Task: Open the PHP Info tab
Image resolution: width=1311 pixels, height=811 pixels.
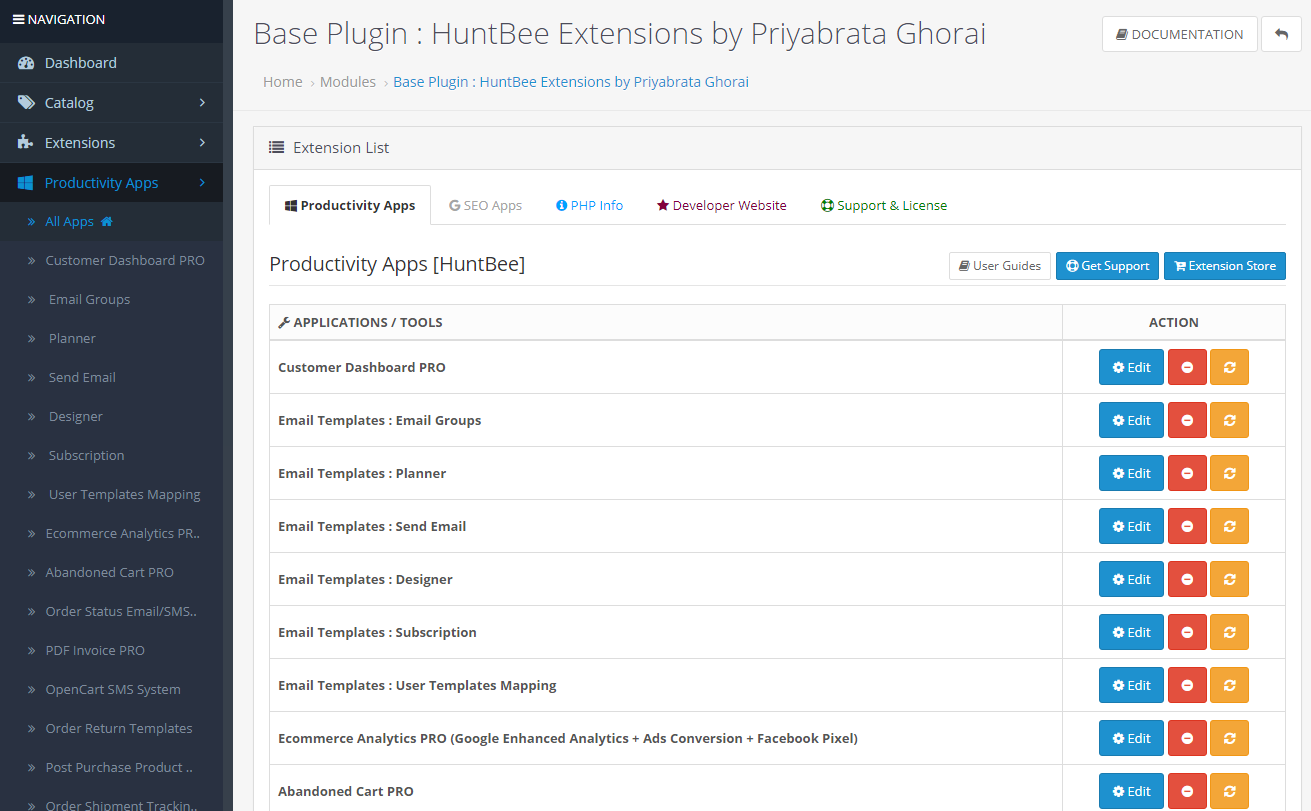Action: pos(589,205)
